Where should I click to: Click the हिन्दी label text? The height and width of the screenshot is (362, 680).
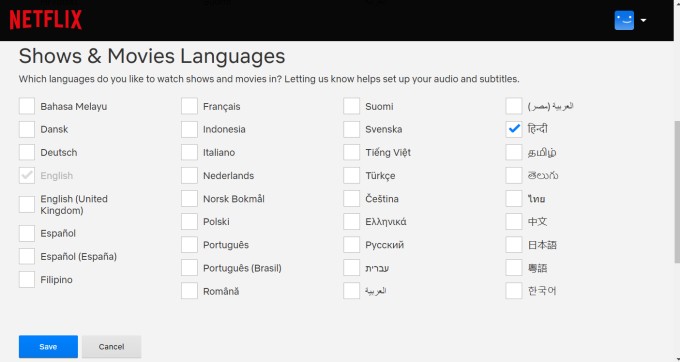click(538, 129)
